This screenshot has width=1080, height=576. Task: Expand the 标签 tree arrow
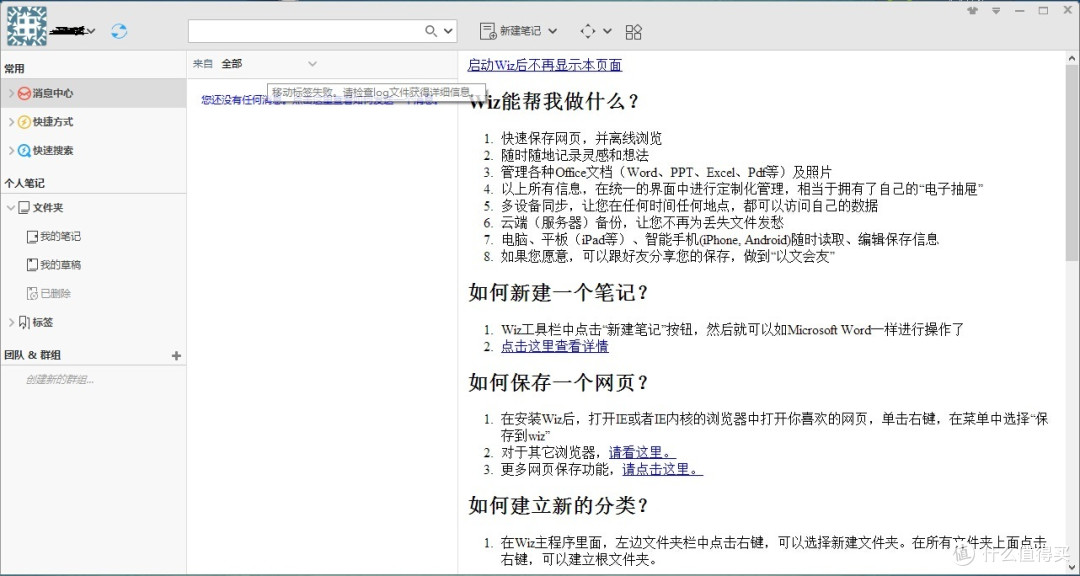point(11,322)
